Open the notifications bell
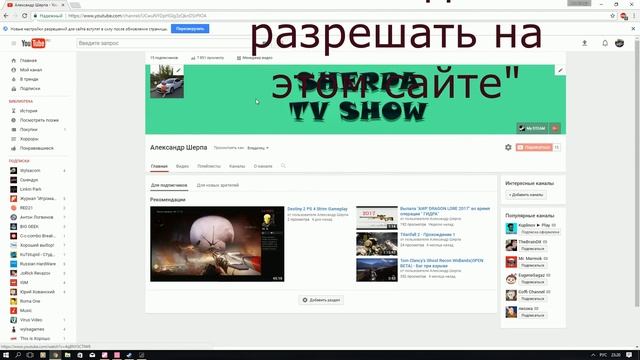The image size is (640, 360). tap(605, 43)
